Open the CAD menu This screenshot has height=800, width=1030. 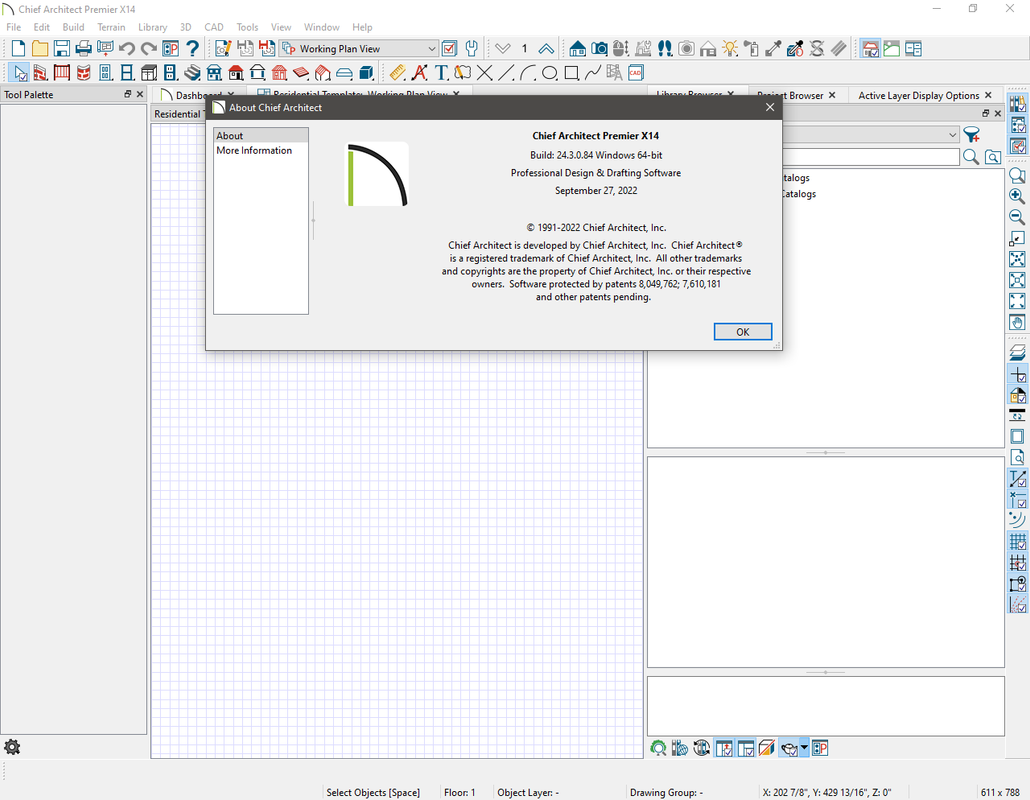[x=214, y=27]
